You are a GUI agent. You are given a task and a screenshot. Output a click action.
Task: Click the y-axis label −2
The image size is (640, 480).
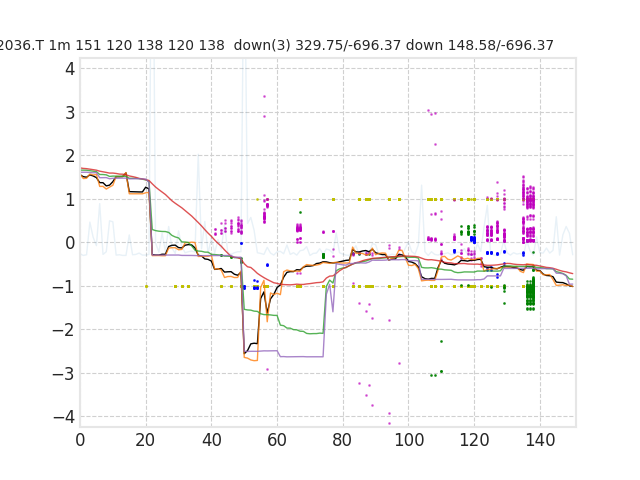pos(64,330)
